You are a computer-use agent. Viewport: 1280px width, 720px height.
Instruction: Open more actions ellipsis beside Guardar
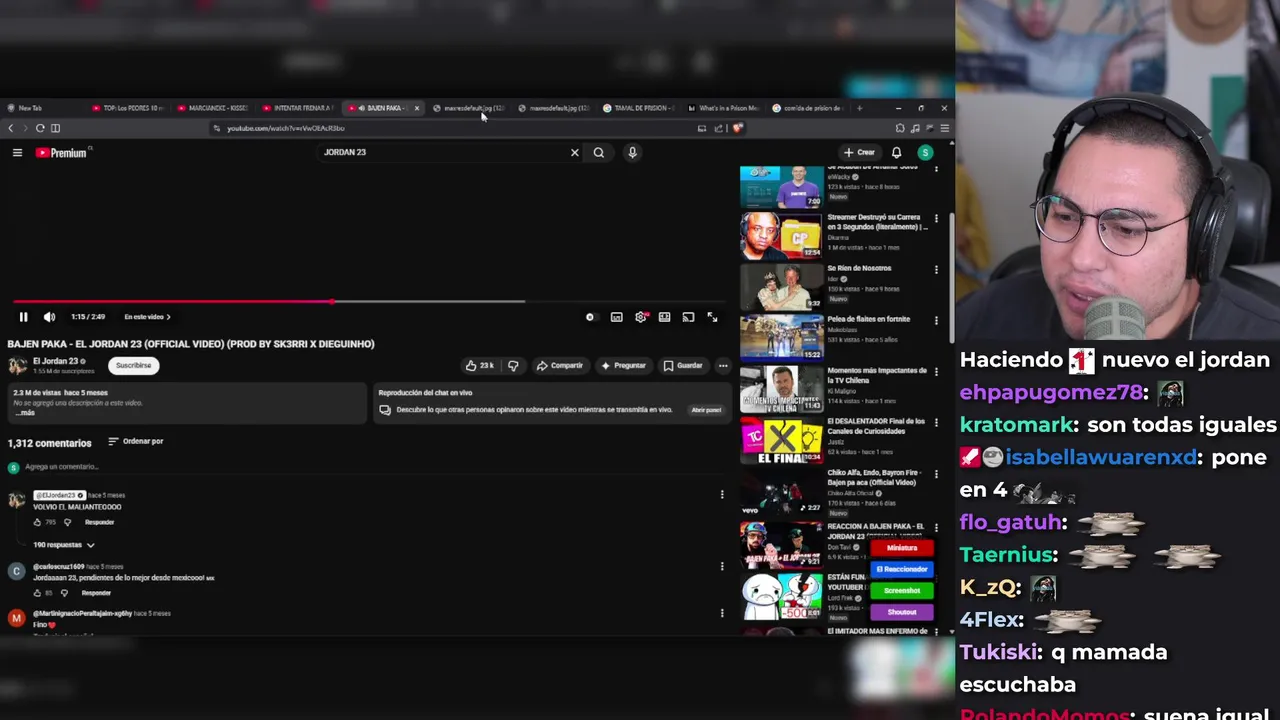tap(723, 366)
